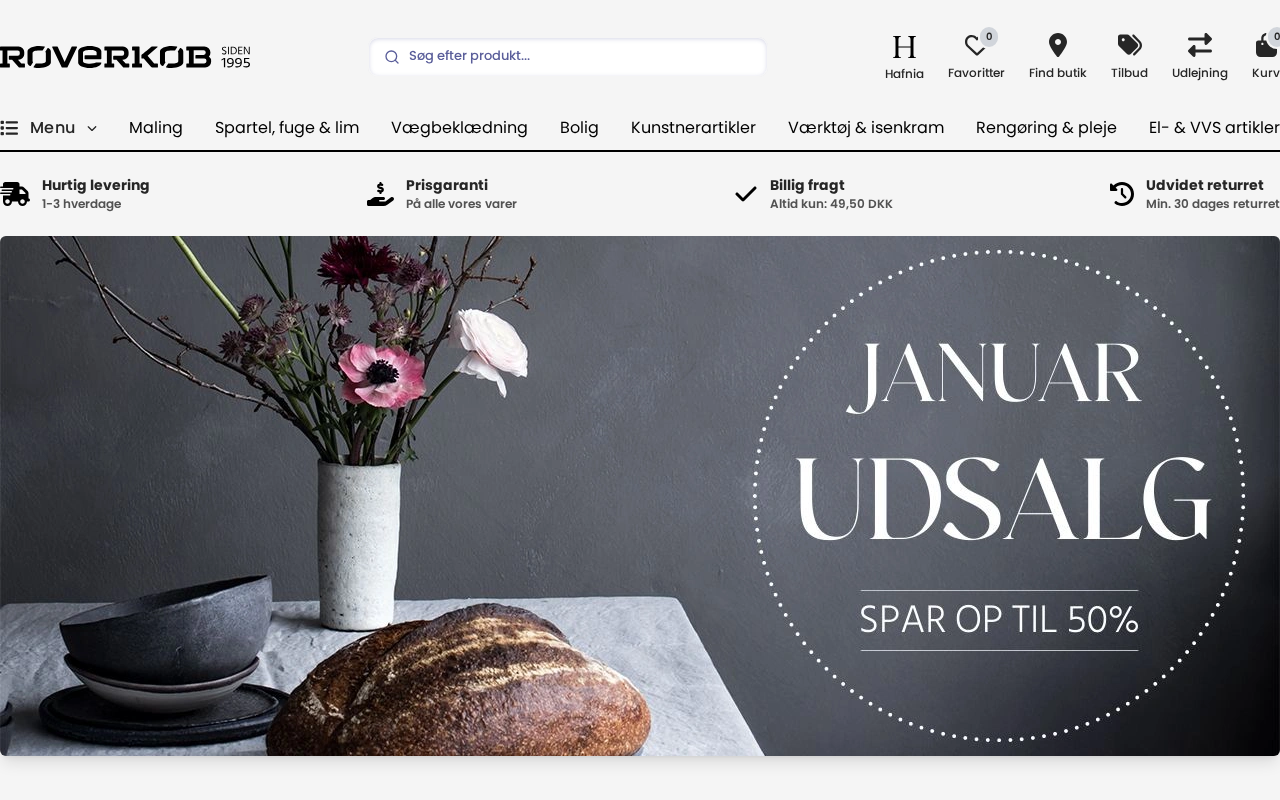Click the search magnifier icon
This screenshot has height=800, width=1280.
click(x=392, y=57)
